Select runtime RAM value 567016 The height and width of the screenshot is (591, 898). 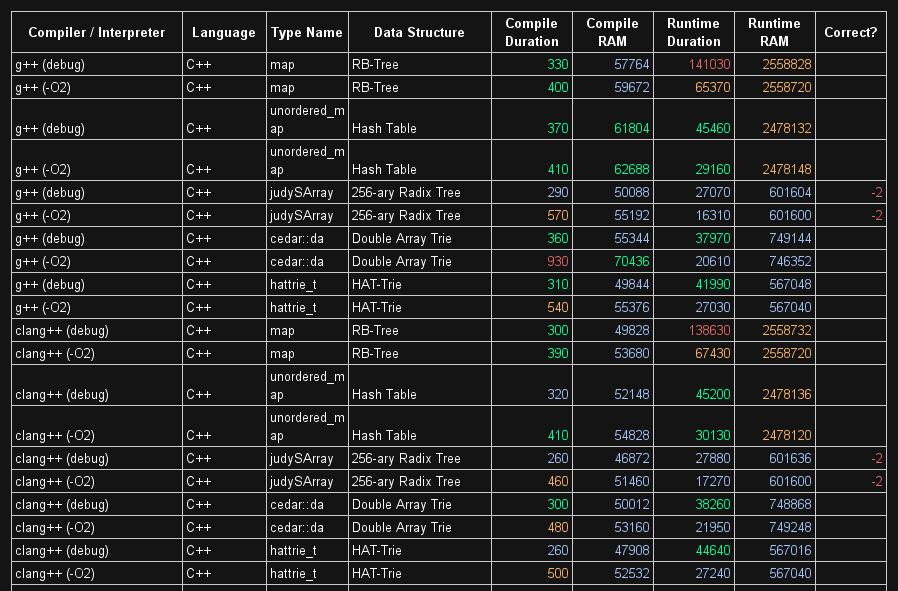[790, 550]
